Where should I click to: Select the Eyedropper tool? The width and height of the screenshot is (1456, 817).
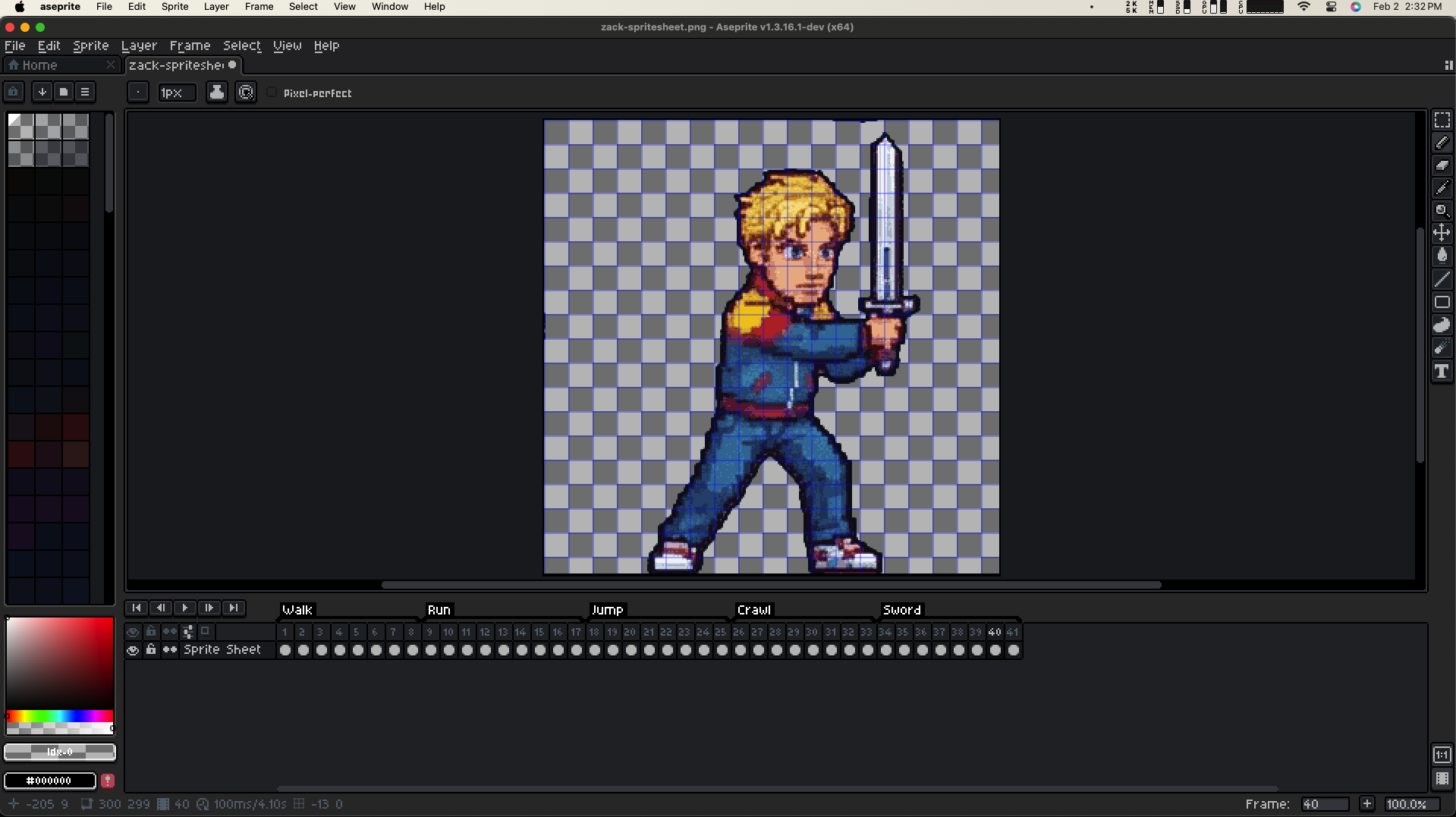coord(1442,187)
